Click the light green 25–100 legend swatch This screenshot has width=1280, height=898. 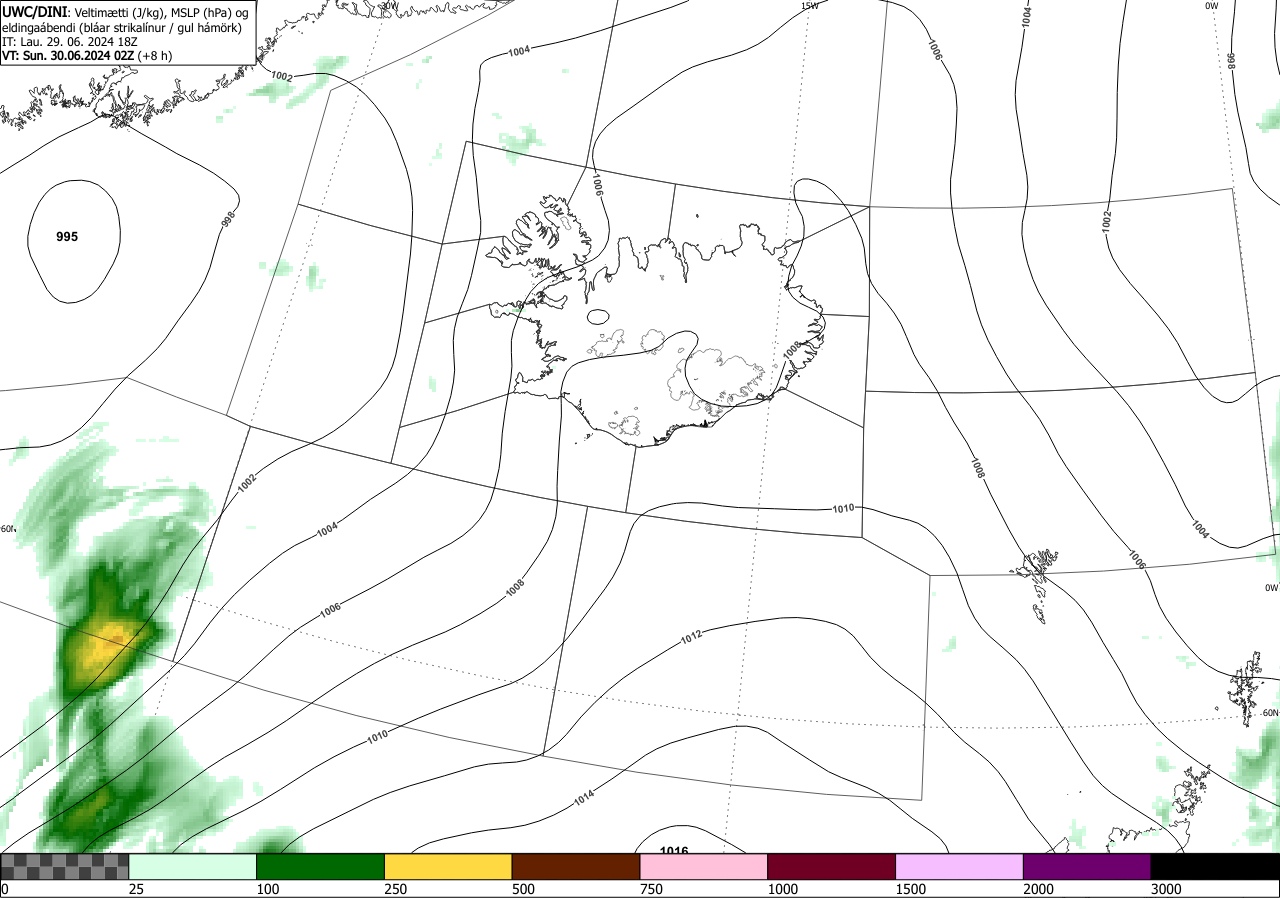193,866
